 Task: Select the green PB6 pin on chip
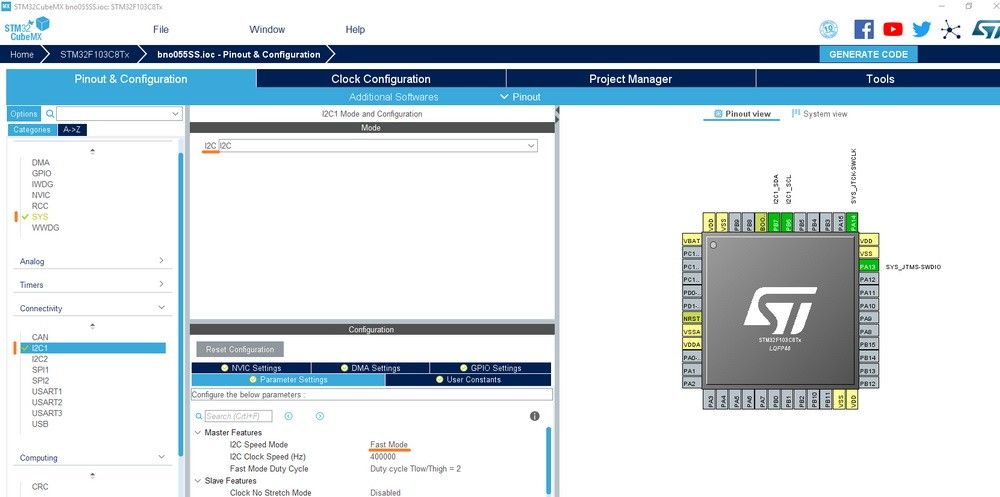coord(788,222)
